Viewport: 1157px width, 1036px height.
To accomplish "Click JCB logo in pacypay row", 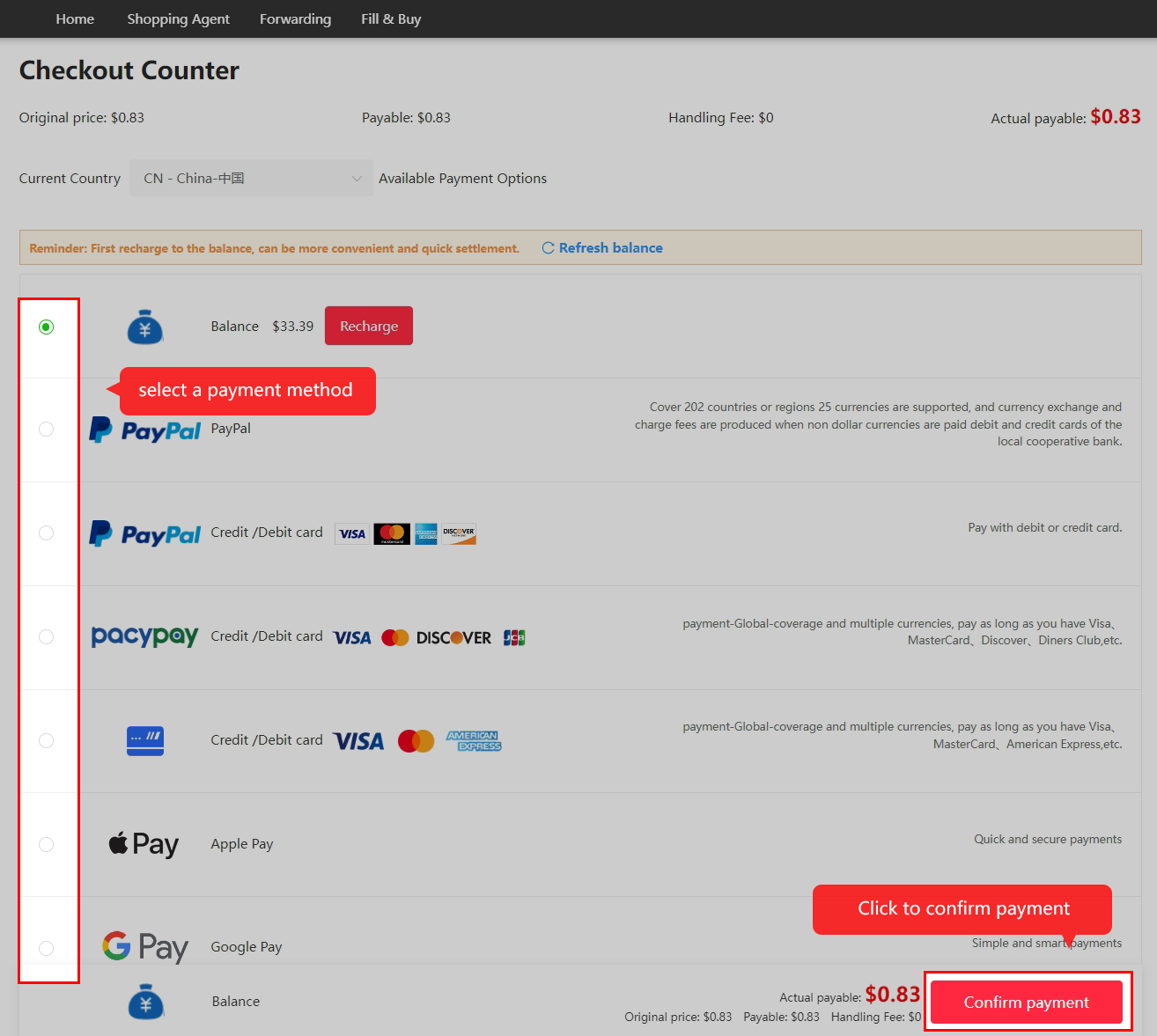I will click(514, 637).
